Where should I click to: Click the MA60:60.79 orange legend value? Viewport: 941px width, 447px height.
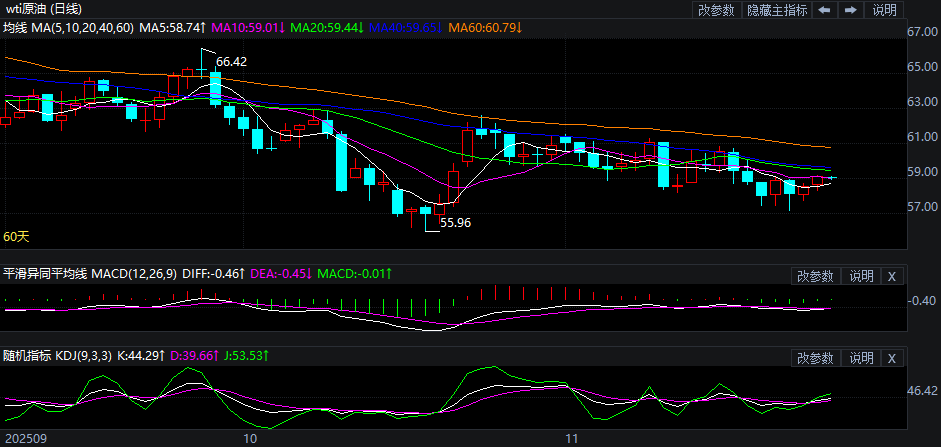coord(484,27)
